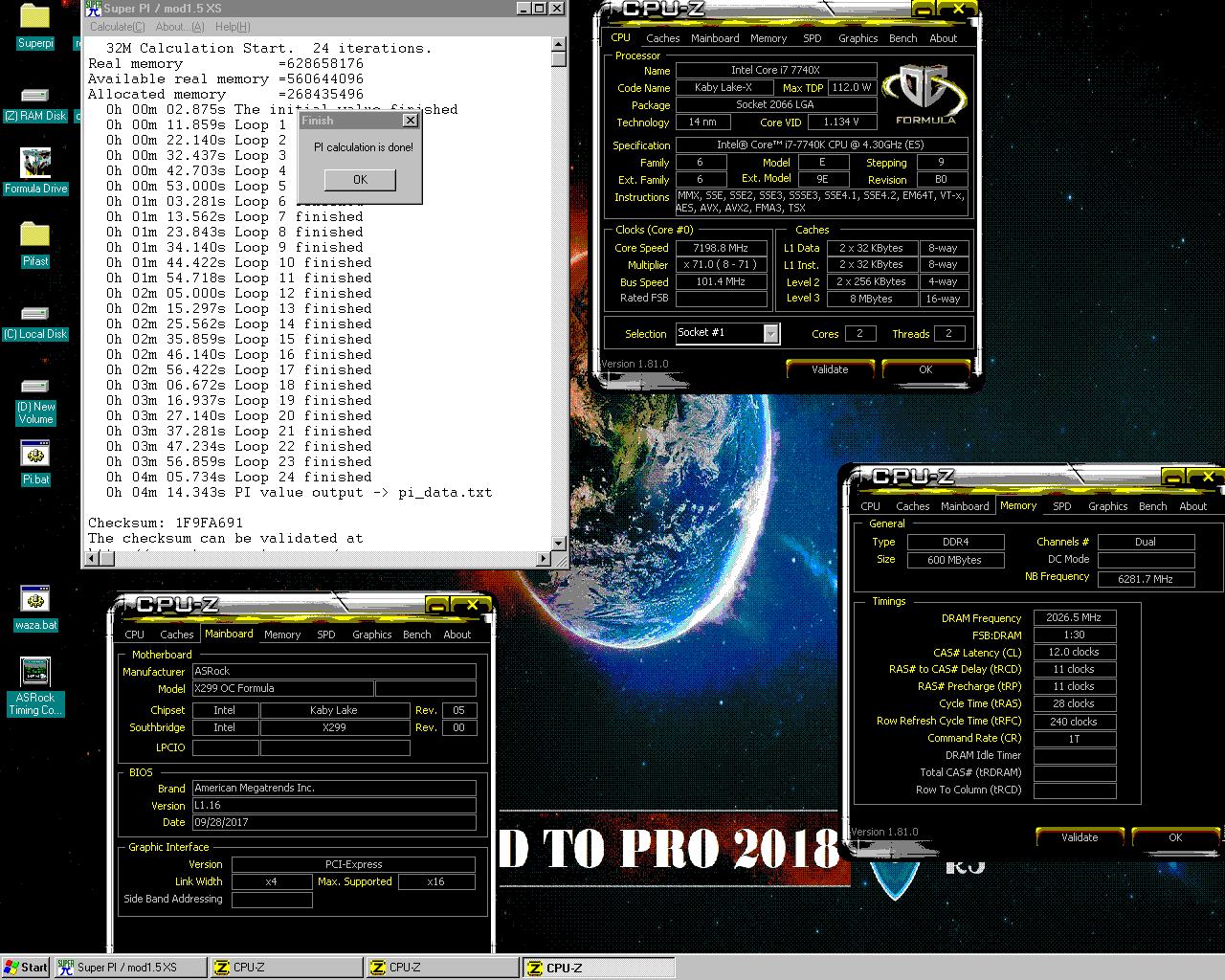Switch to Memory tab in CPU window
Viewport: 1225px width, 980px height.
tap(768, 38)
